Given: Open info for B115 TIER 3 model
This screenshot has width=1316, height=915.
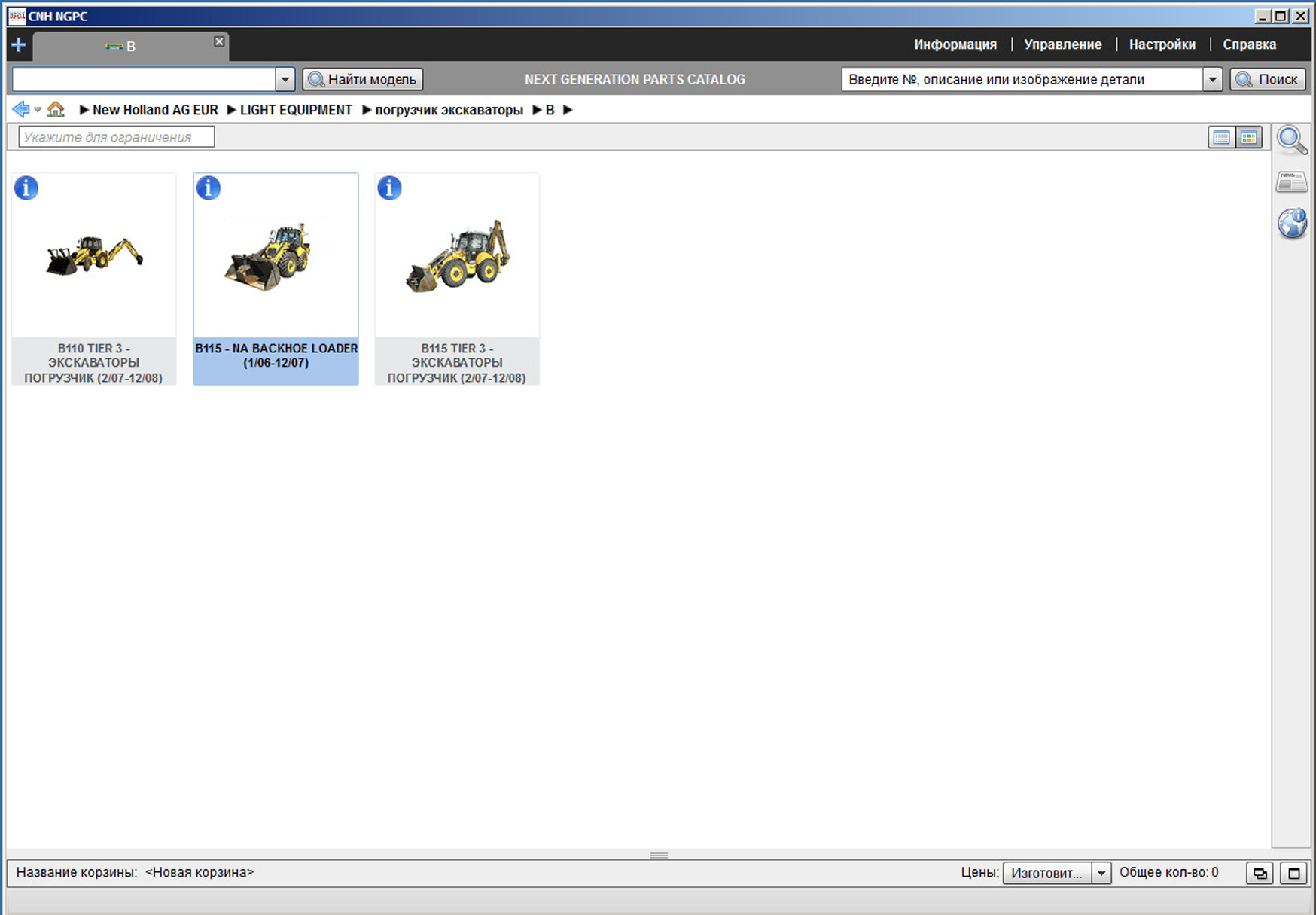Looking at the screenshot, I should tap(389, 188).
